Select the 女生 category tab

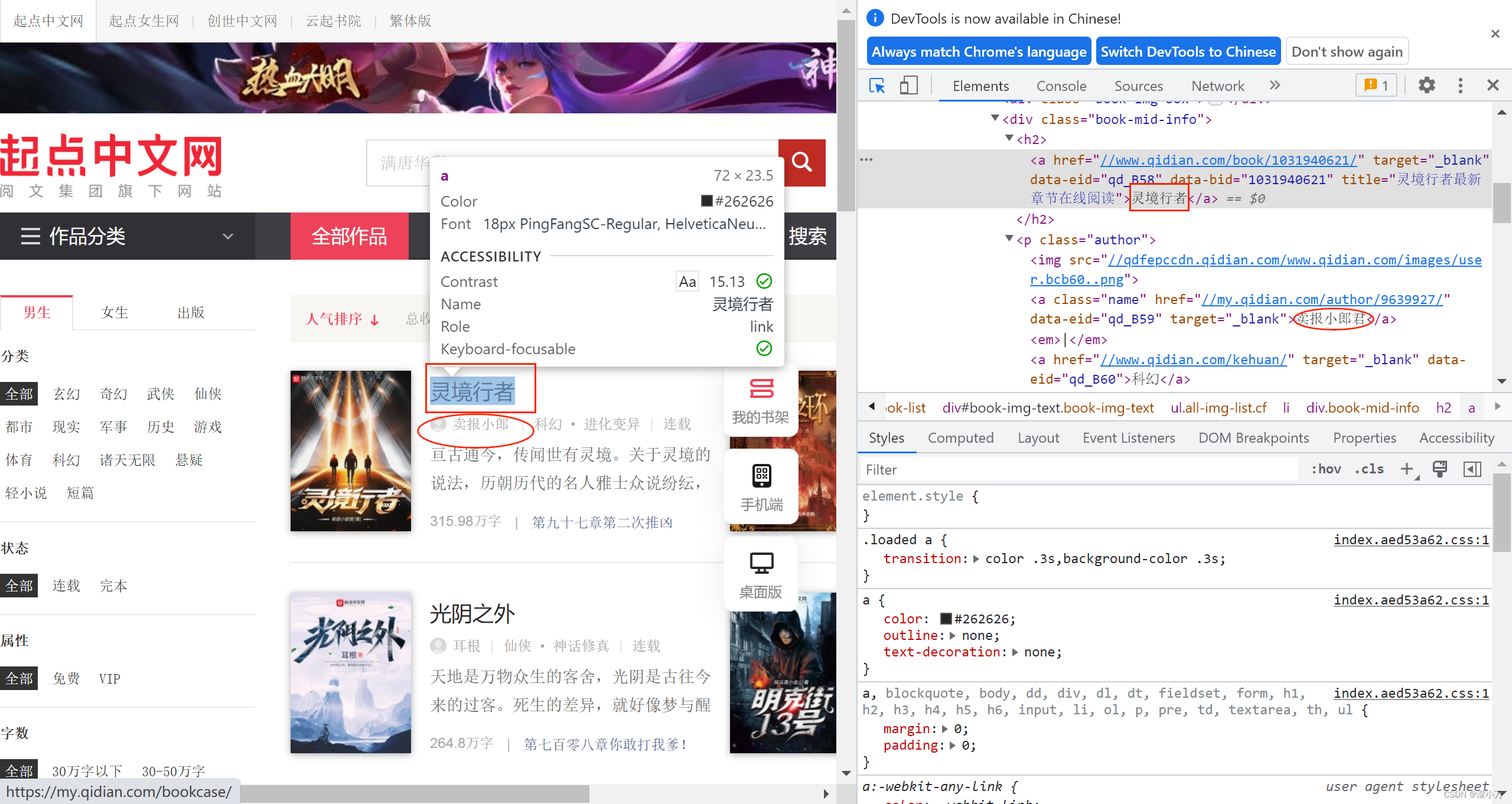115,312
